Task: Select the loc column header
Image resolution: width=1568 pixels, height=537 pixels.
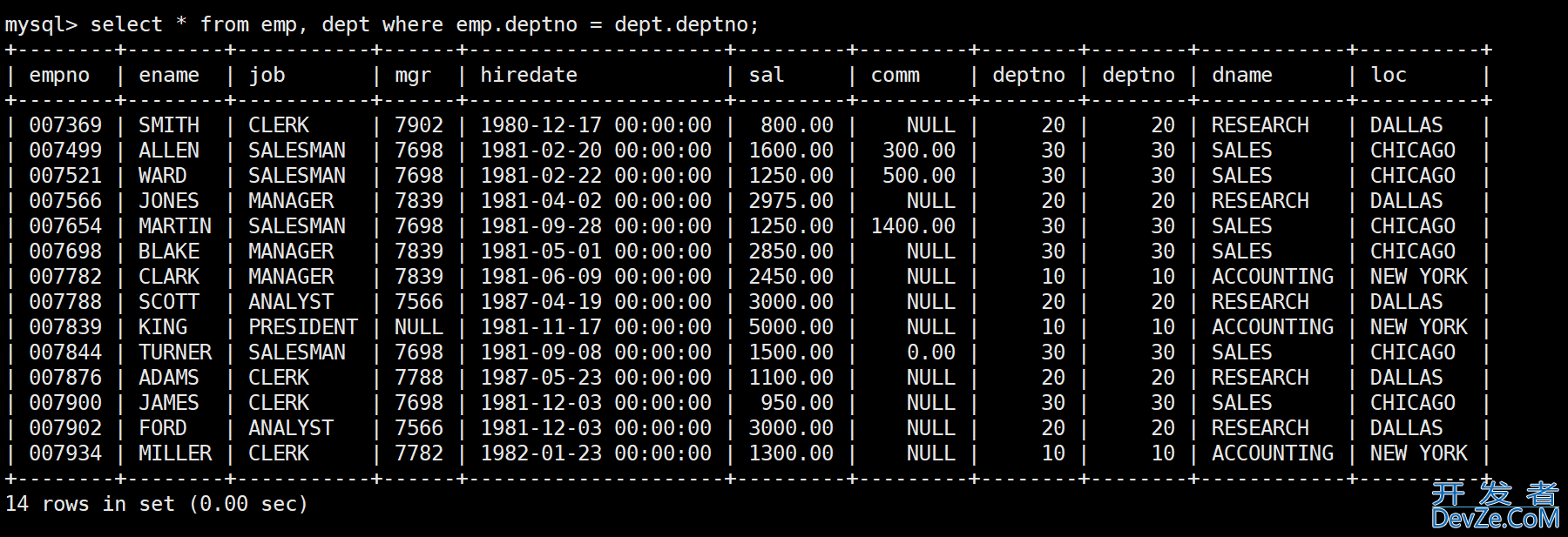Action: [x=1389, y=76]
